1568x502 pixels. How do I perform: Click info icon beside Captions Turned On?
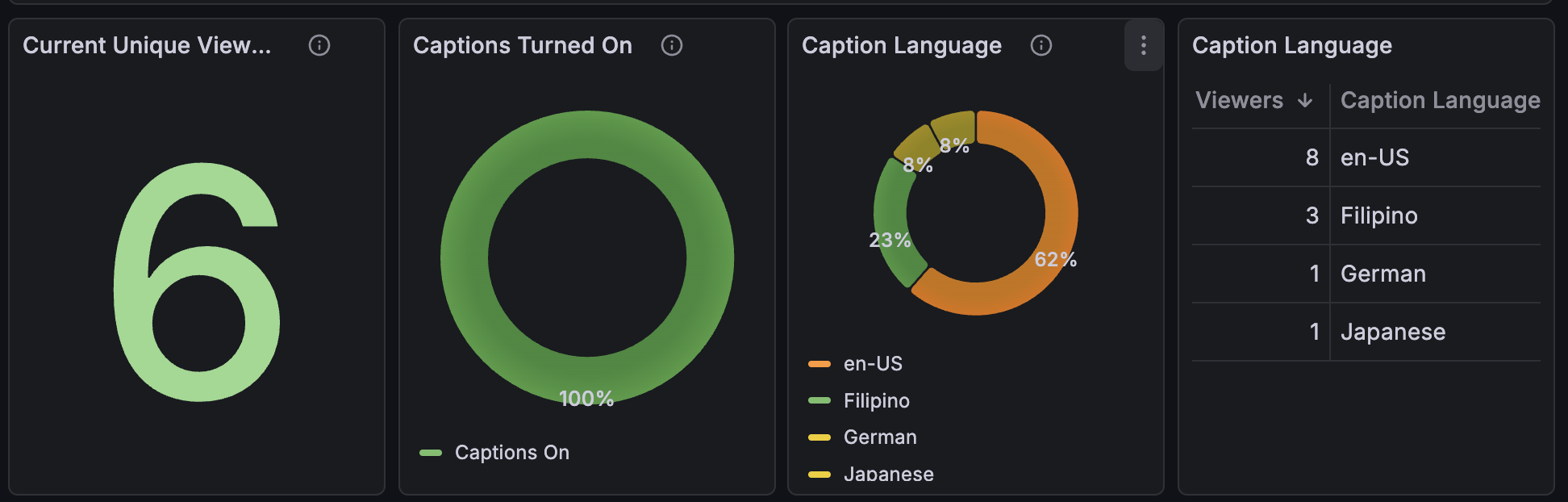coord(672,45)
